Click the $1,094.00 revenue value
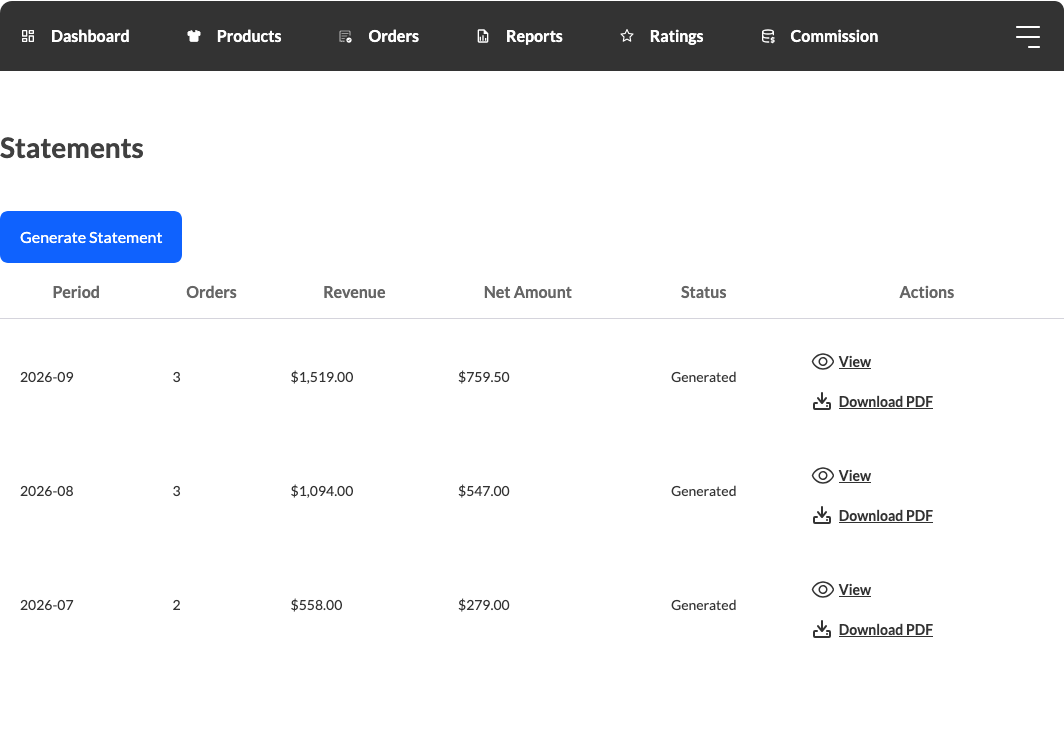The width and height of the screenshot is (1064, 743). pos(322,491)
